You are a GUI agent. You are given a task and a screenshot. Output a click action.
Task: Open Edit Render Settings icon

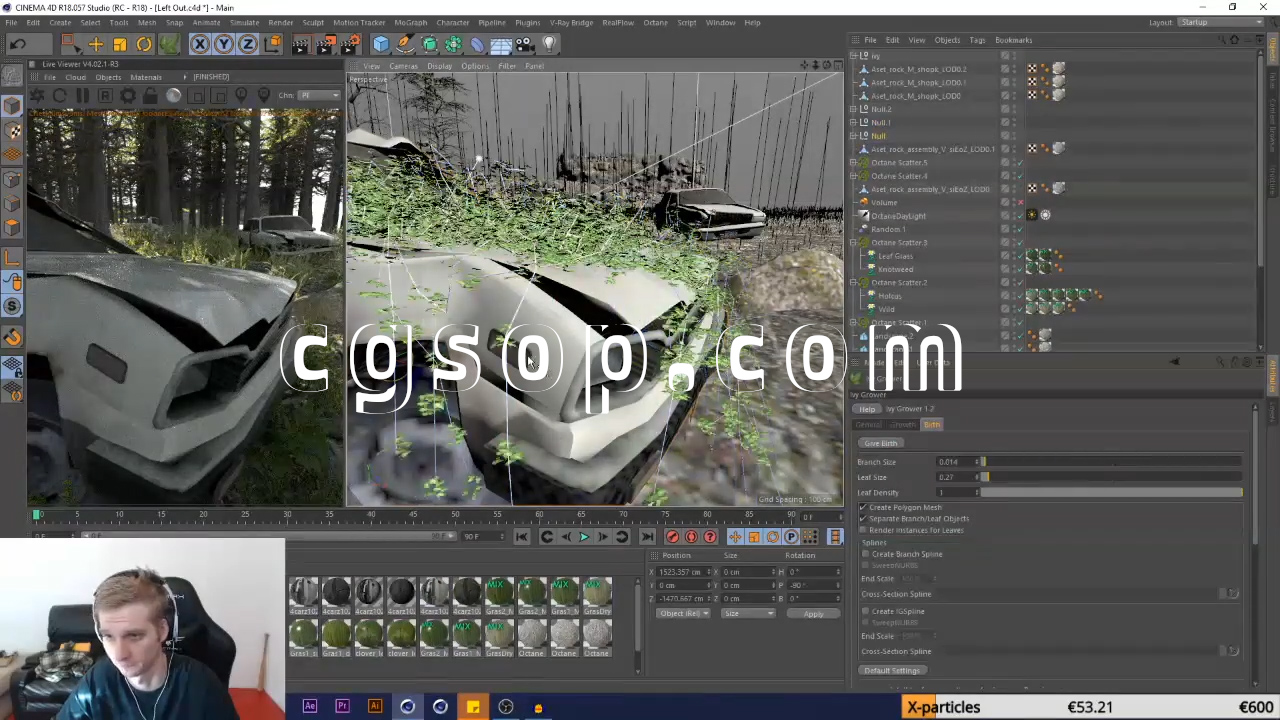point(350,44)
